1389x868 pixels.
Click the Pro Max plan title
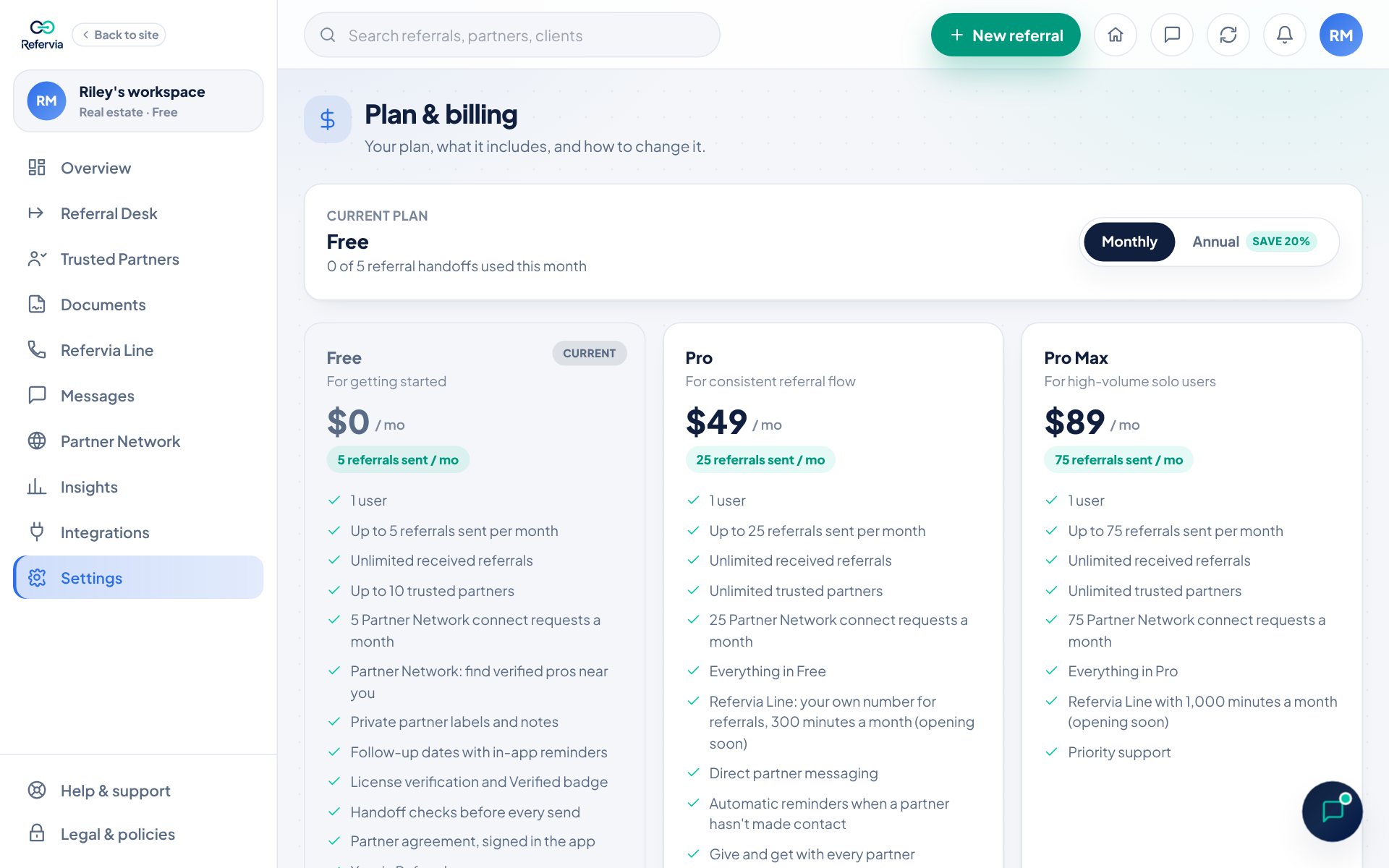pyautogui.click(x=1076, y=357)
